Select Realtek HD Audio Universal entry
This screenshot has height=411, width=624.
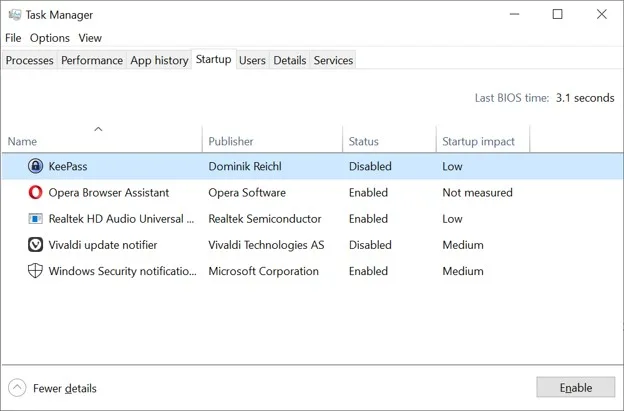click(x=121, y=219)
